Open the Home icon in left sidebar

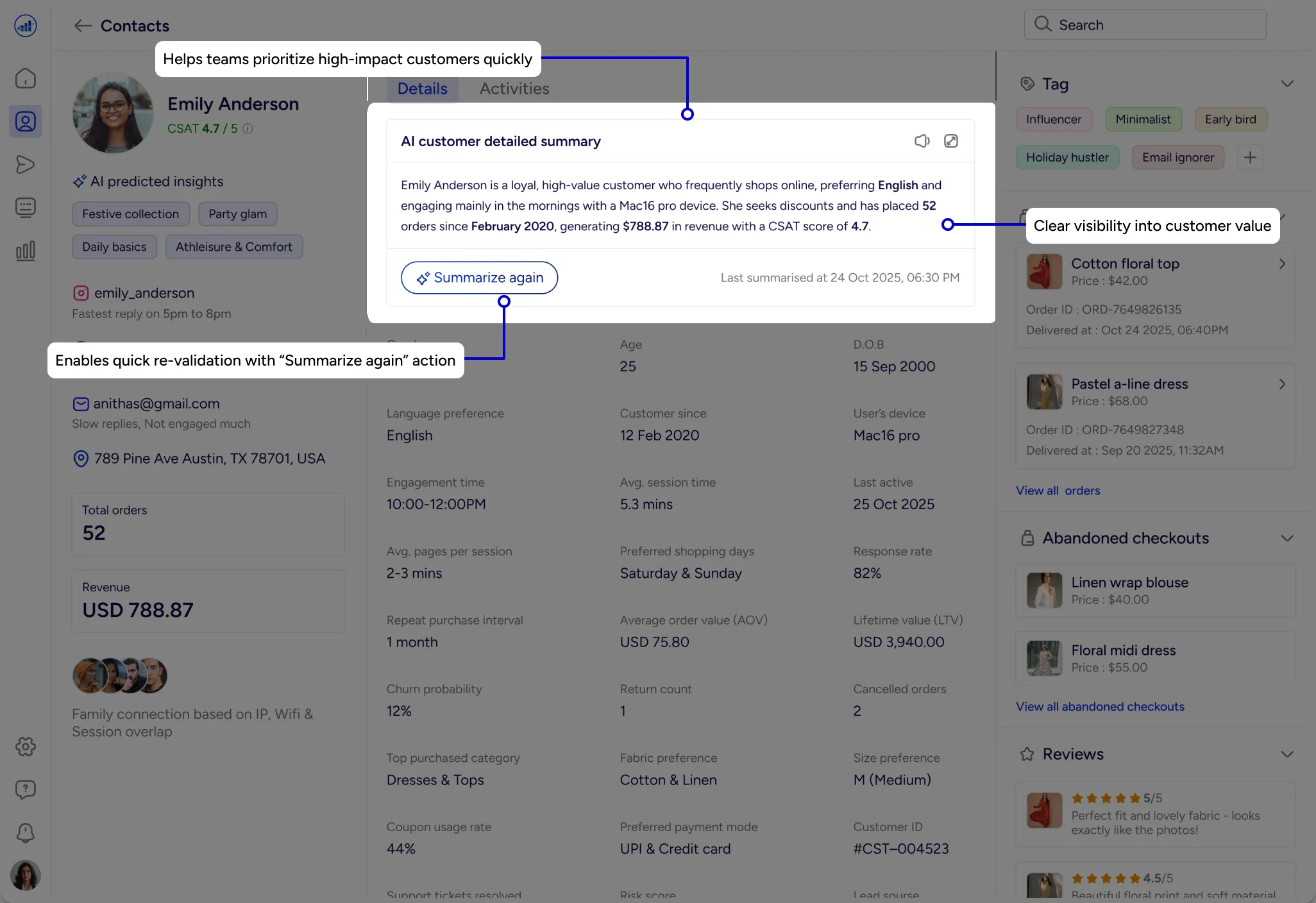[x=26, y=78]
